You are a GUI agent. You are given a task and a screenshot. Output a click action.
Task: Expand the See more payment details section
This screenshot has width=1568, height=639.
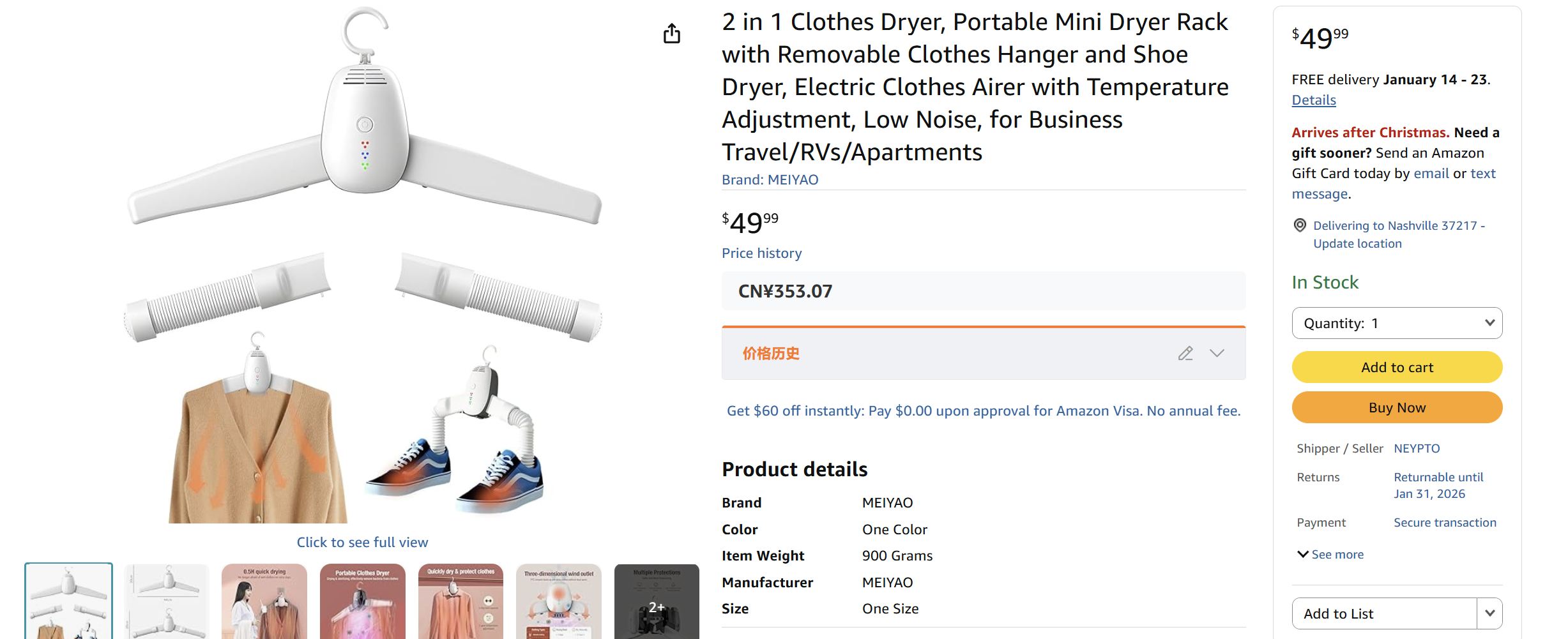1330,554
